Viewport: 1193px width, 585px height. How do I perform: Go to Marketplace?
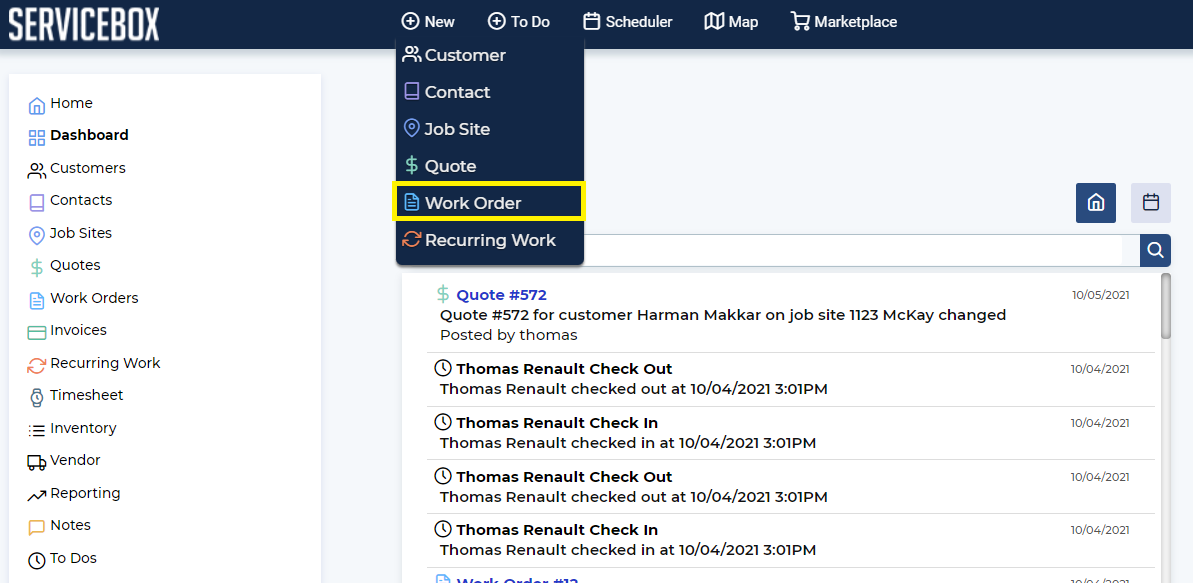coord(844,21)
